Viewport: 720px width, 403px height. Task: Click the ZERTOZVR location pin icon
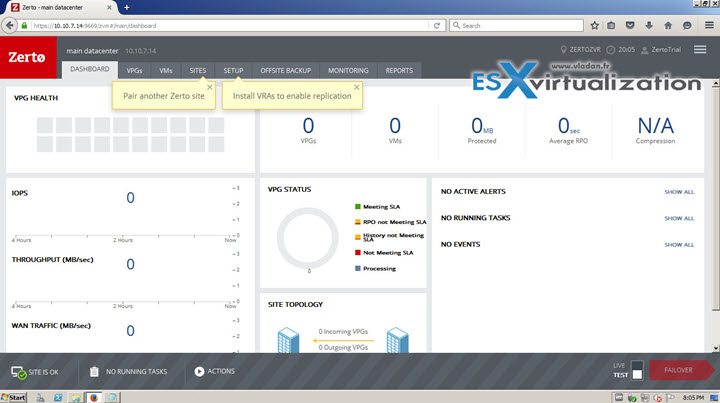[x=563, y=50]
